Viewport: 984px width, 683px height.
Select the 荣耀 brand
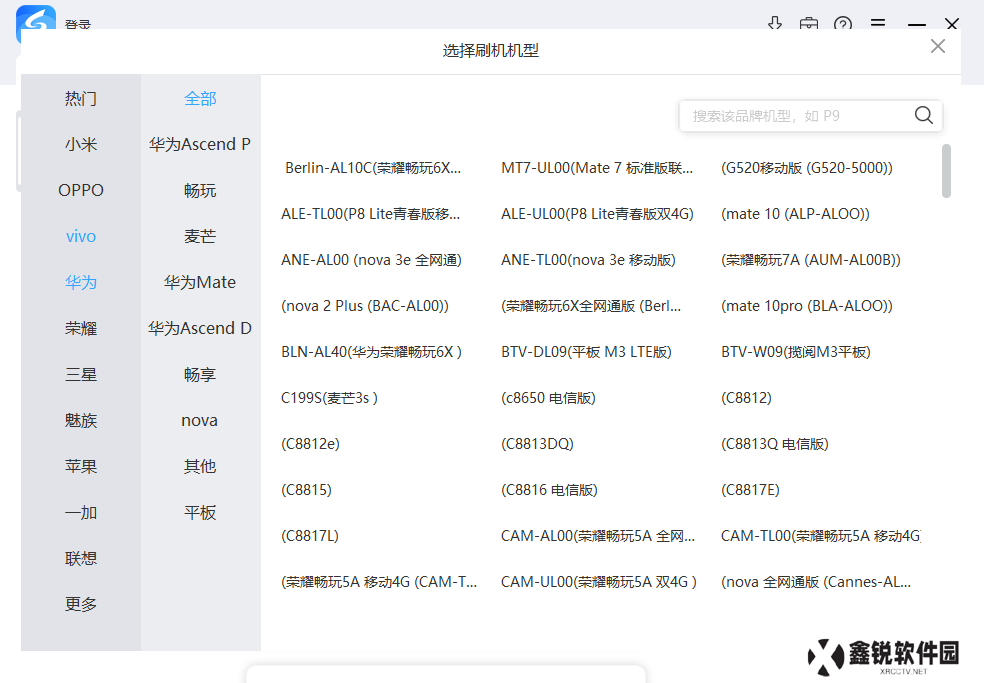point(81,328)
